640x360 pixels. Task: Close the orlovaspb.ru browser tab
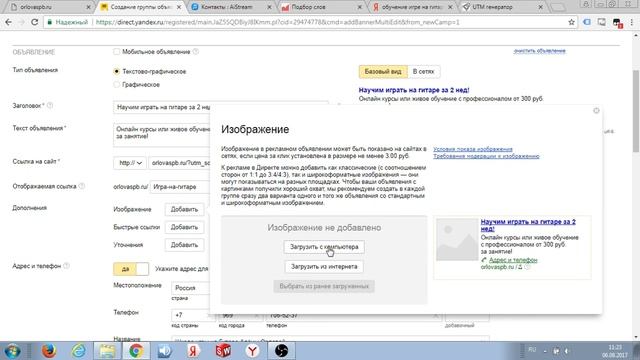tap(89, 7)
